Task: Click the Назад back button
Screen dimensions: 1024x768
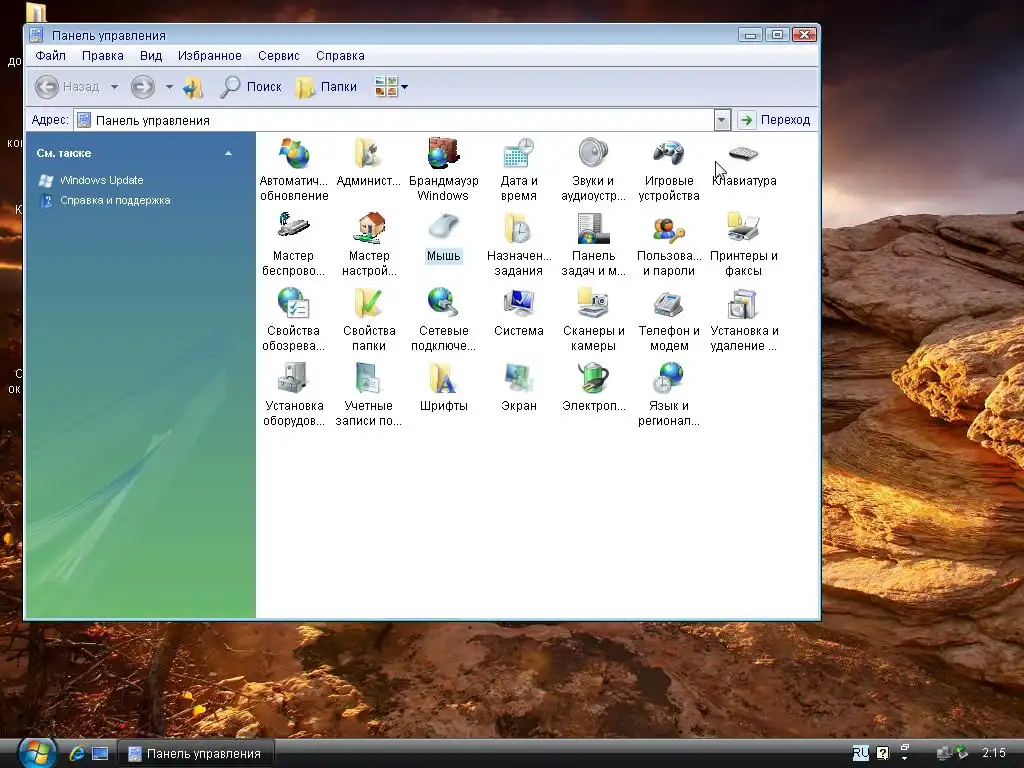Action: (x=67, y=86)
